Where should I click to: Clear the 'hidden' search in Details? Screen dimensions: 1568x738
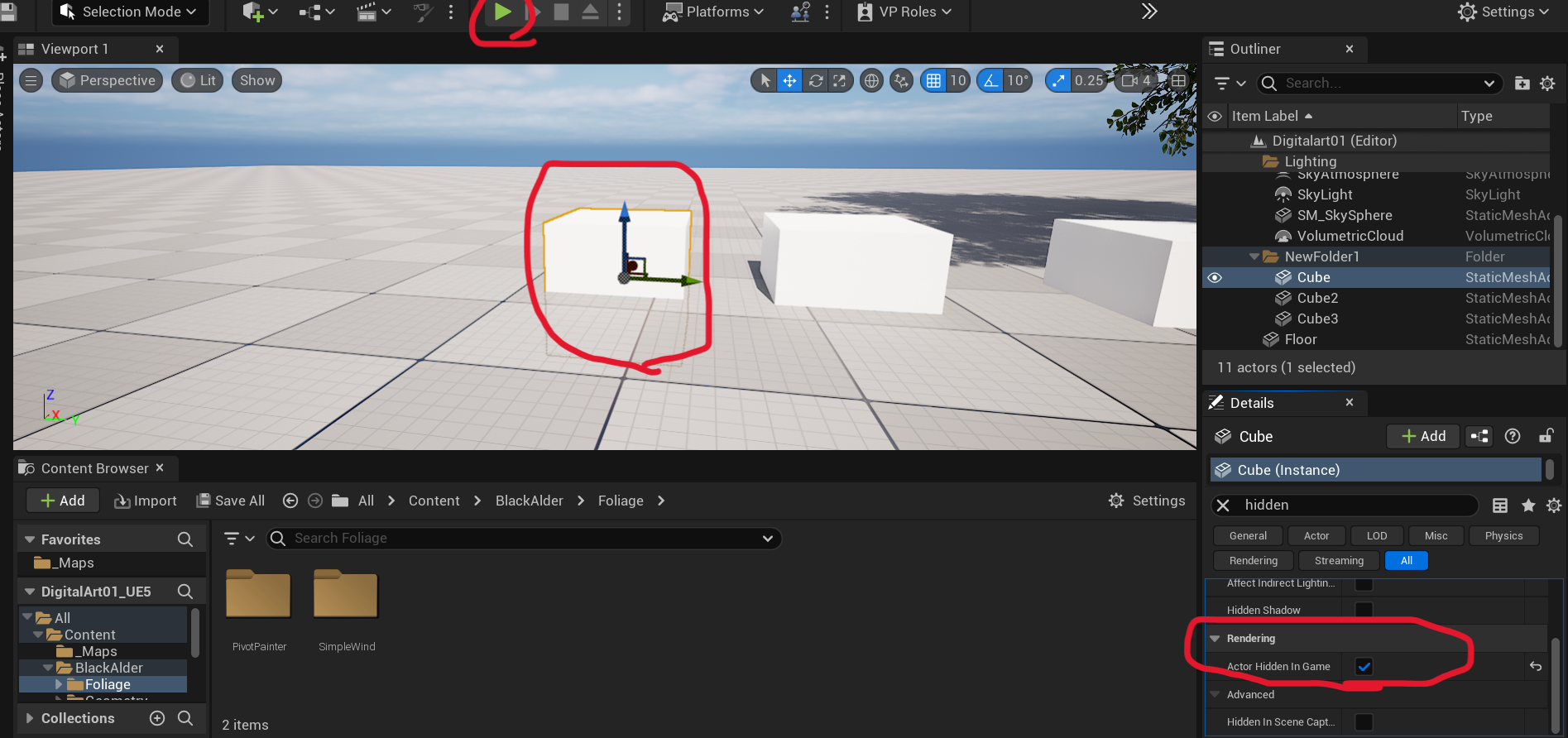point(1223,505)
